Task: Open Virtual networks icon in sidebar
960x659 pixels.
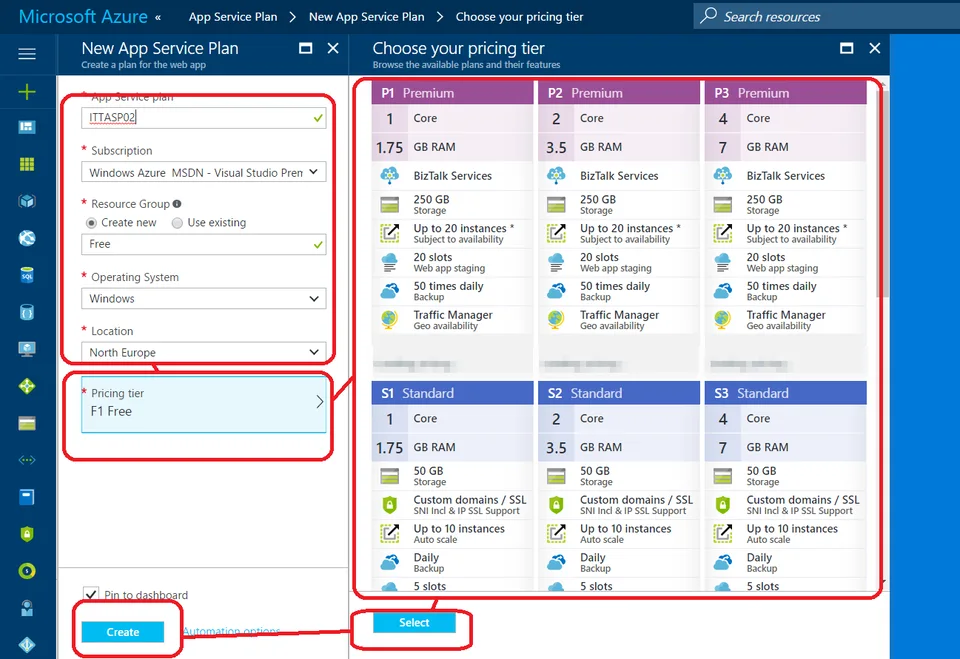Action: click(x=27, y=460)
